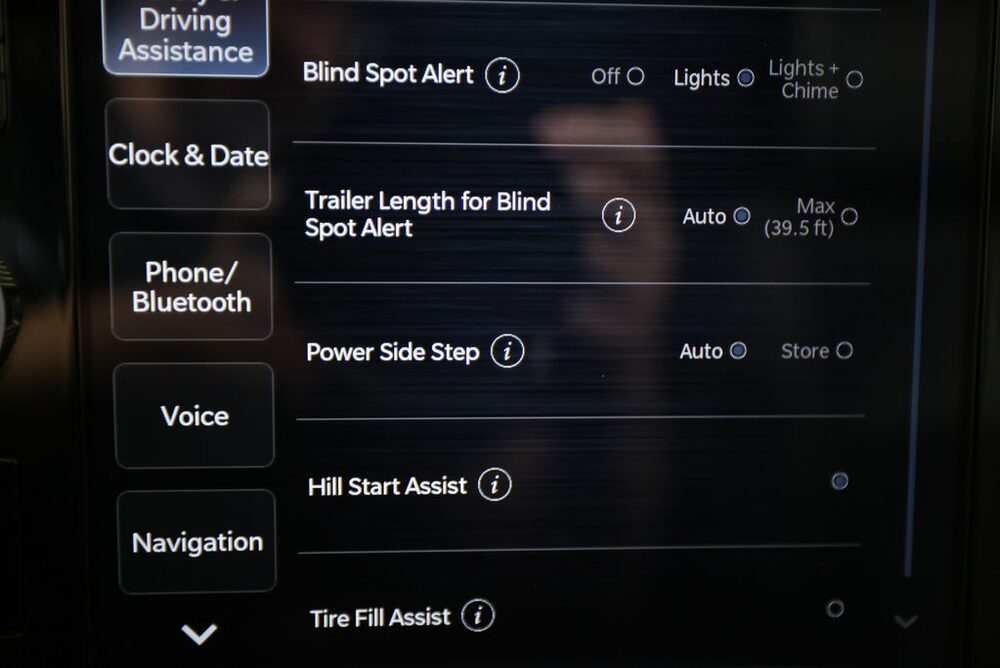Image resolution: width=1000 pixels, height=668 pixels.
Task: Open Clock & Date settings
Action: tap(189, 154)
